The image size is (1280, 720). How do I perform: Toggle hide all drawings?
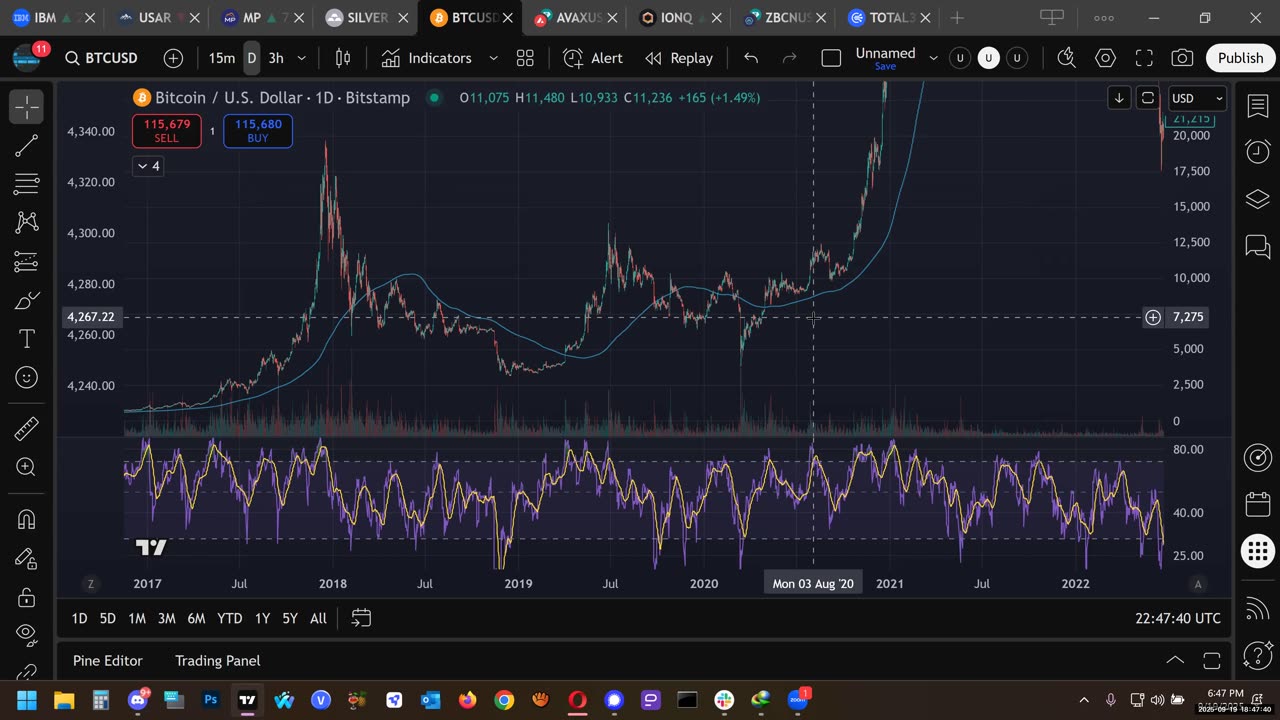(27, 636)
